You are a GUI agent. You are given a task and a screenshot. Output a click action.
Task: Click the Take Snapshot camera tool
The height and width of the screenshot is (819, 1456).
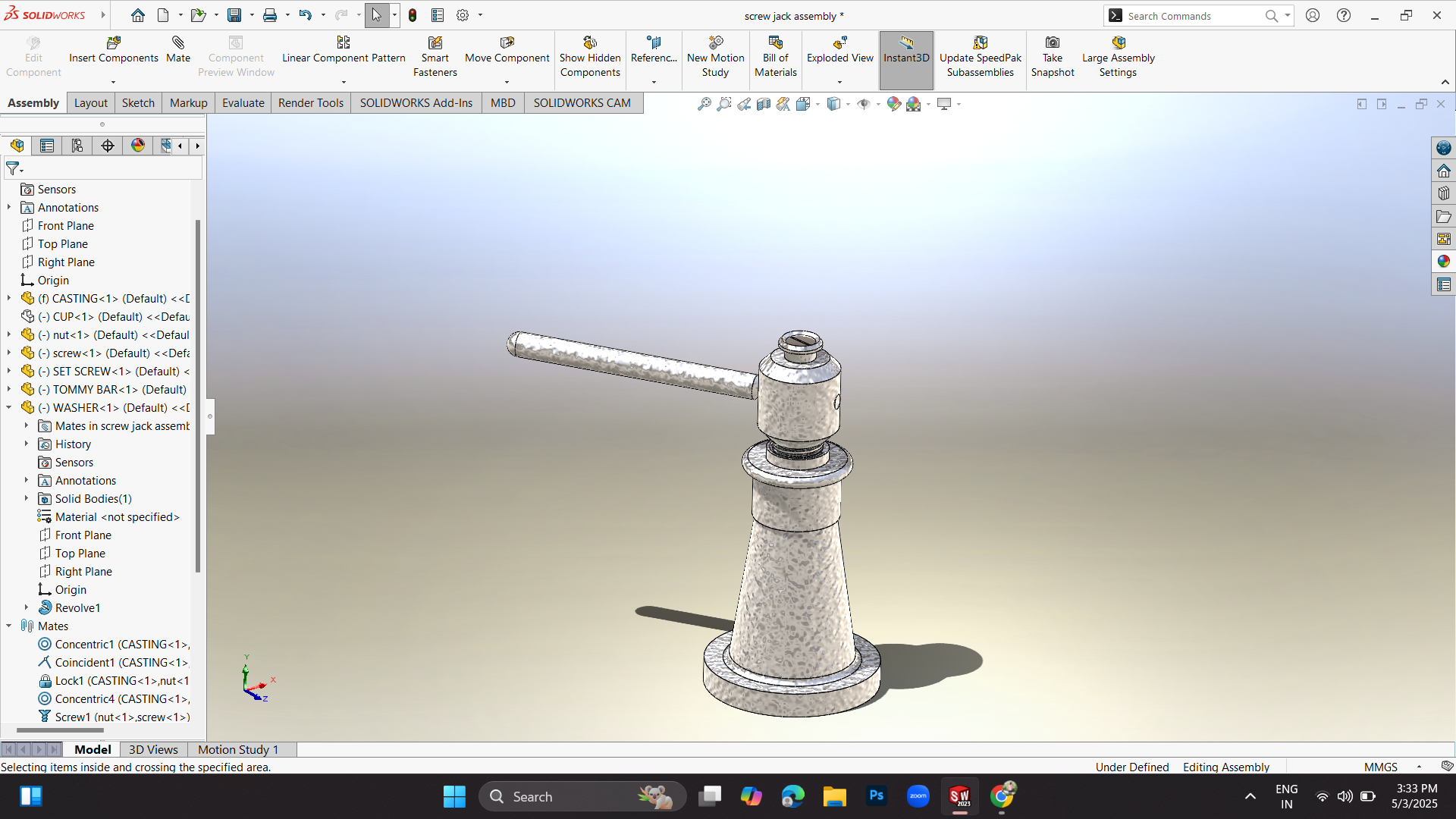tap(1052, 57)
